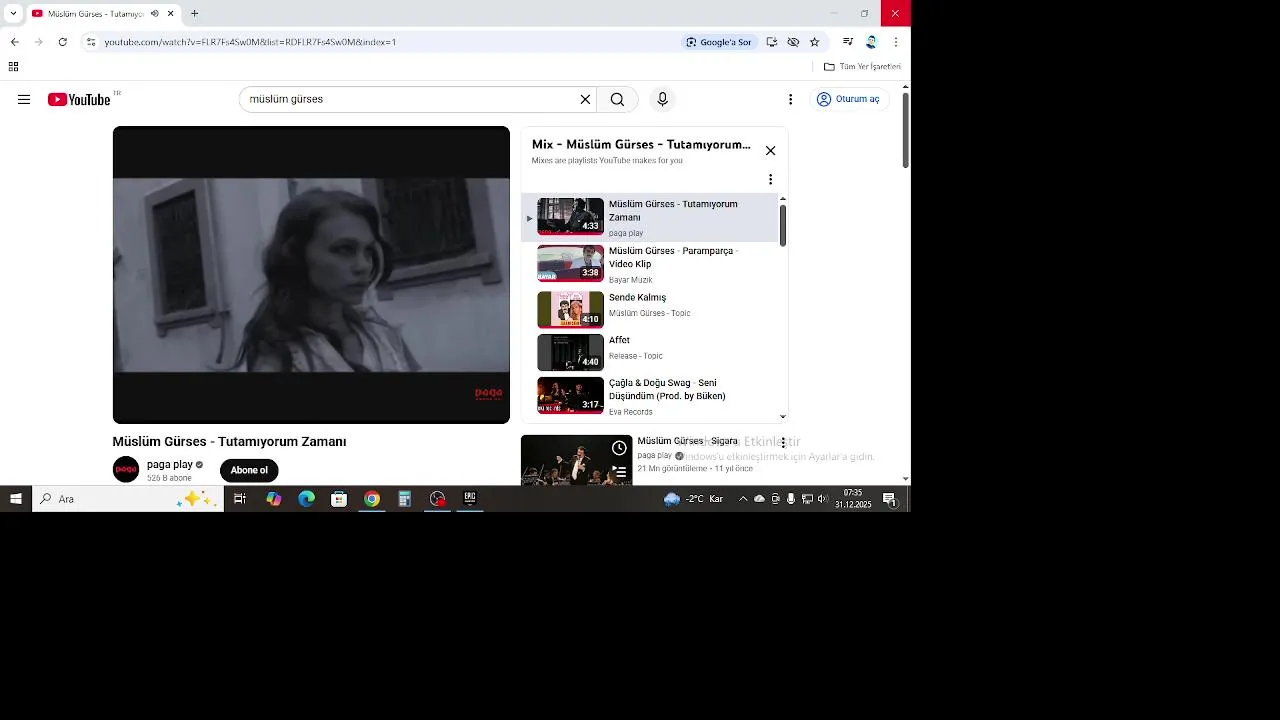Open the Chrome profile avatar
The width and height of the screenshot is (1280, 720).
coord(871,42)
